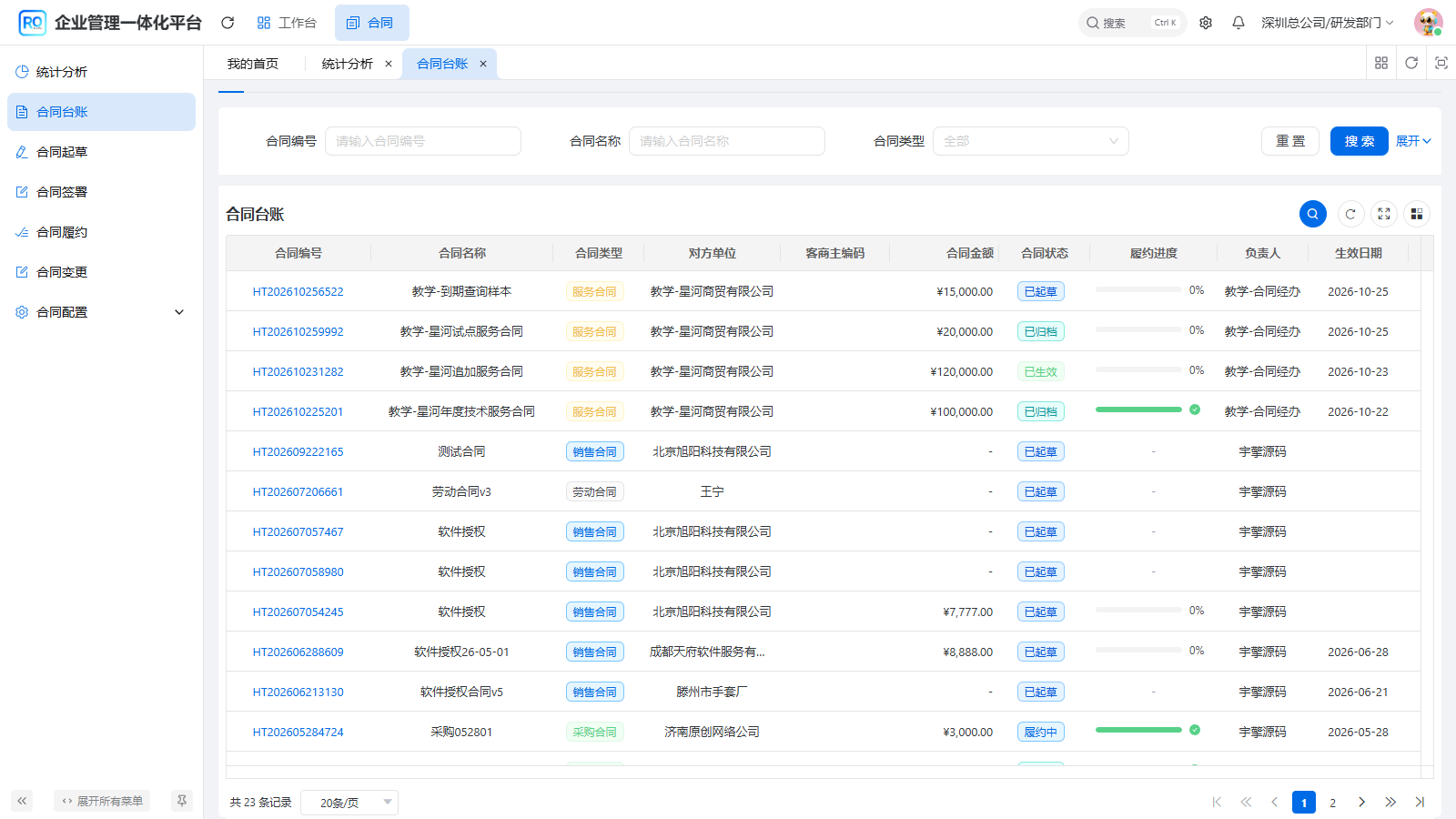Open contract link HT202610256522

298,292
